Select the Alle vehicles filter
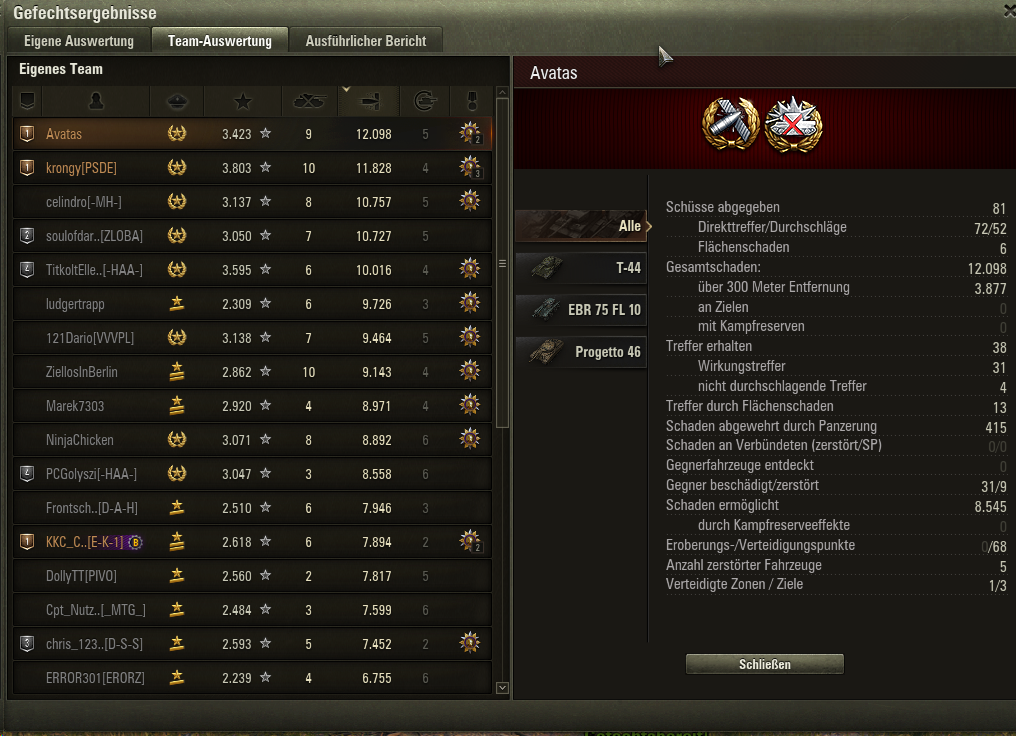 pyautogui.click(x=581, y=226)
